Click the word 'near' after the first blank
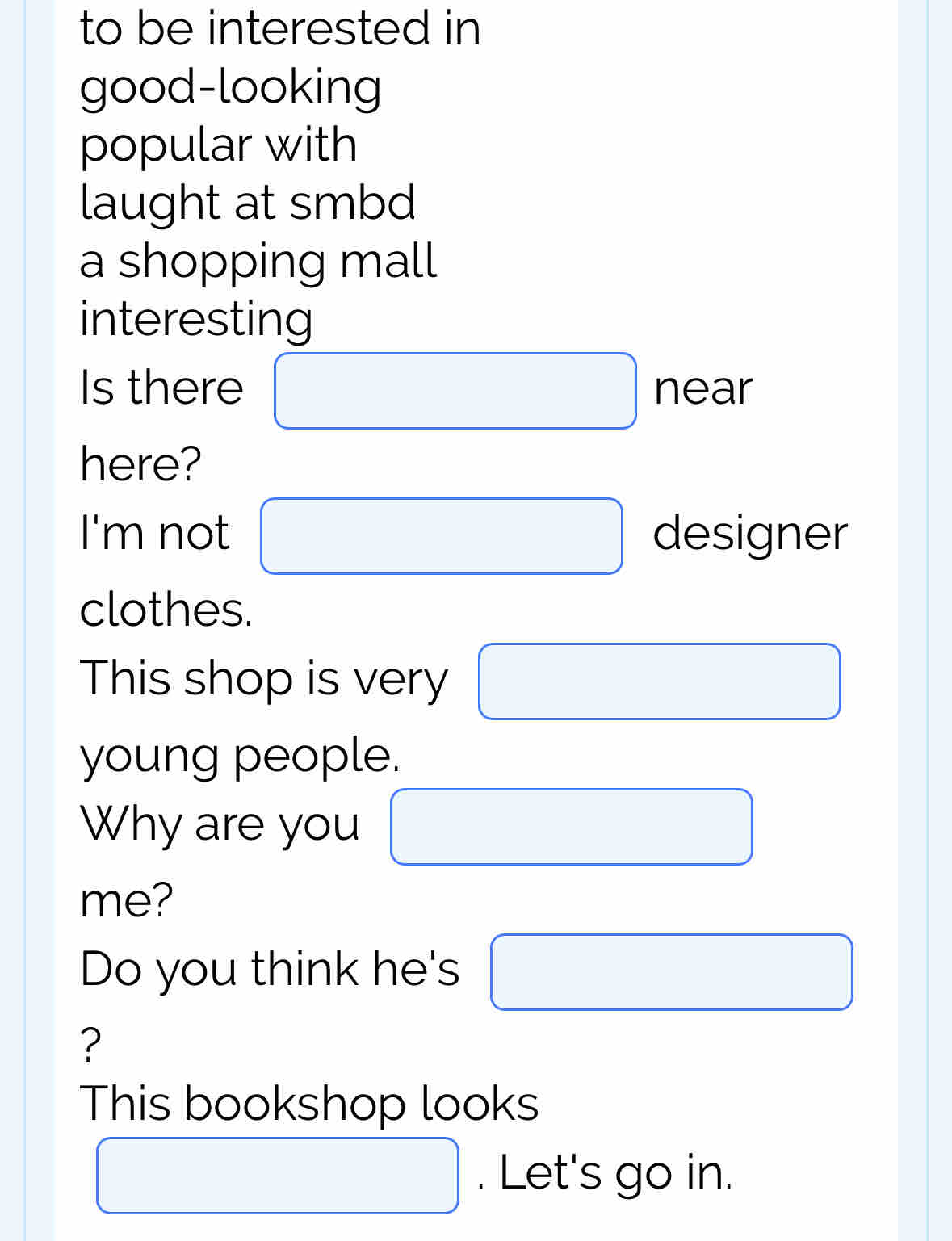The width and height of the screenshot is (952, 1241). point(703,388)
